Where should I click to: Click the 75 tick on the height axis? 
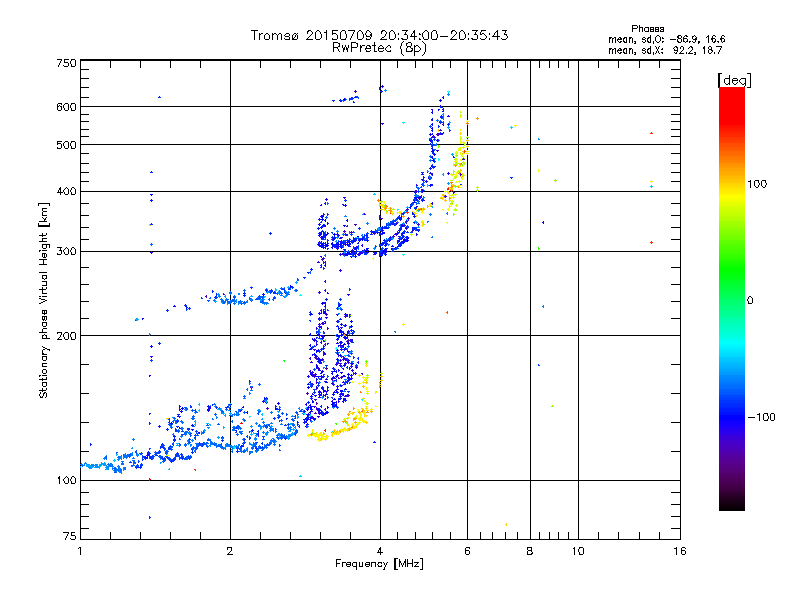point(69,537)
